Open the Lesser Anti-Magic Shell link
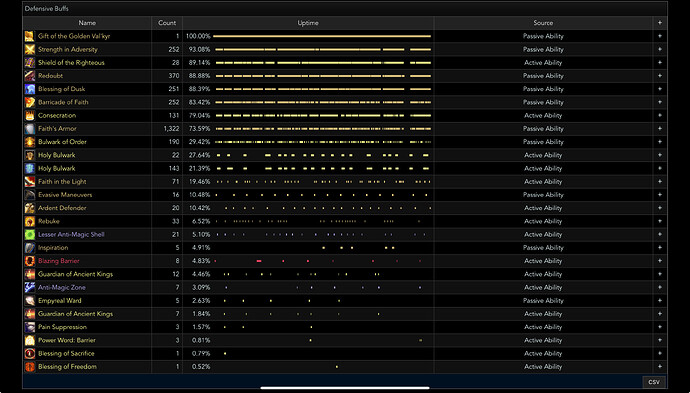Image resolution: width=690 pixels, height=393 pixels. [71, 234]
